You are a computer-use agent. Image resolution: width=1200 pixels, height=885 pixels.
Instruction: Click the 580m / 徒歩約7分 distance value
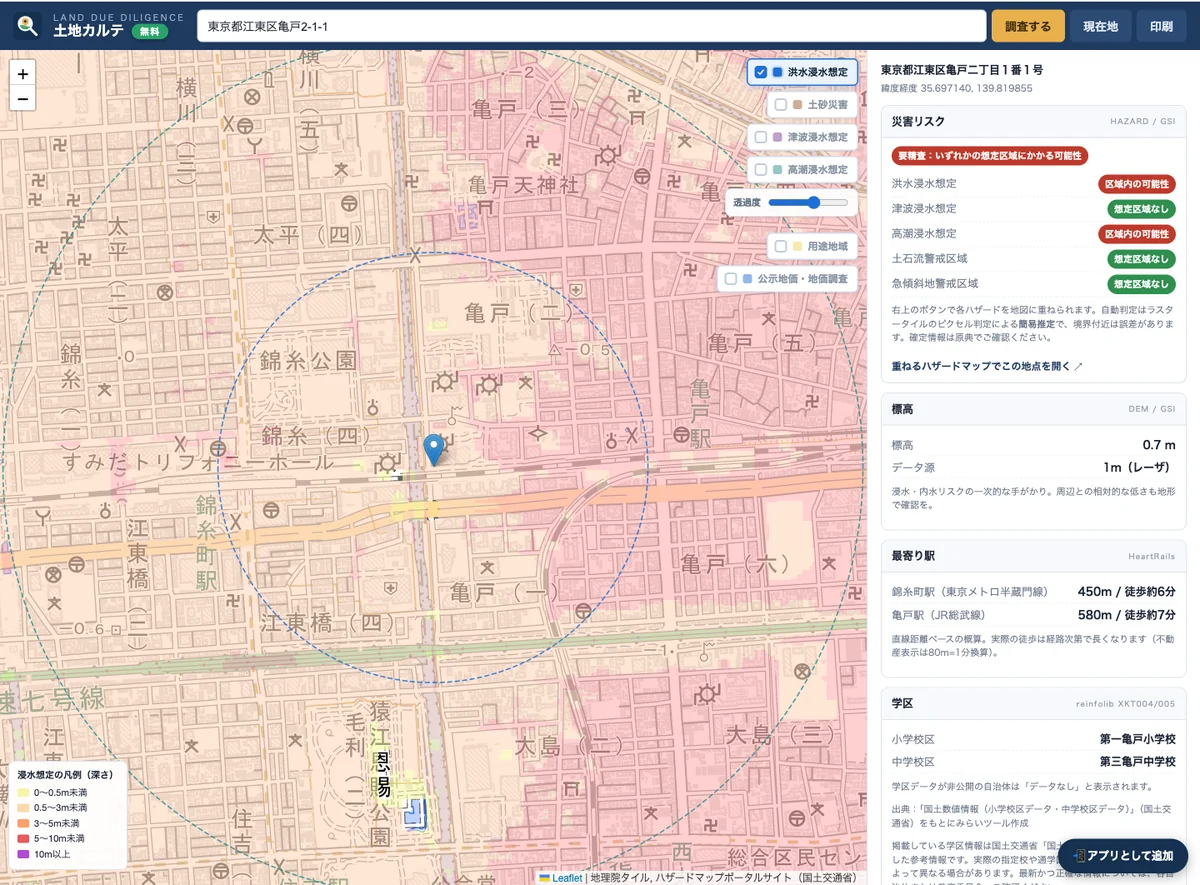pos(1127,615)
